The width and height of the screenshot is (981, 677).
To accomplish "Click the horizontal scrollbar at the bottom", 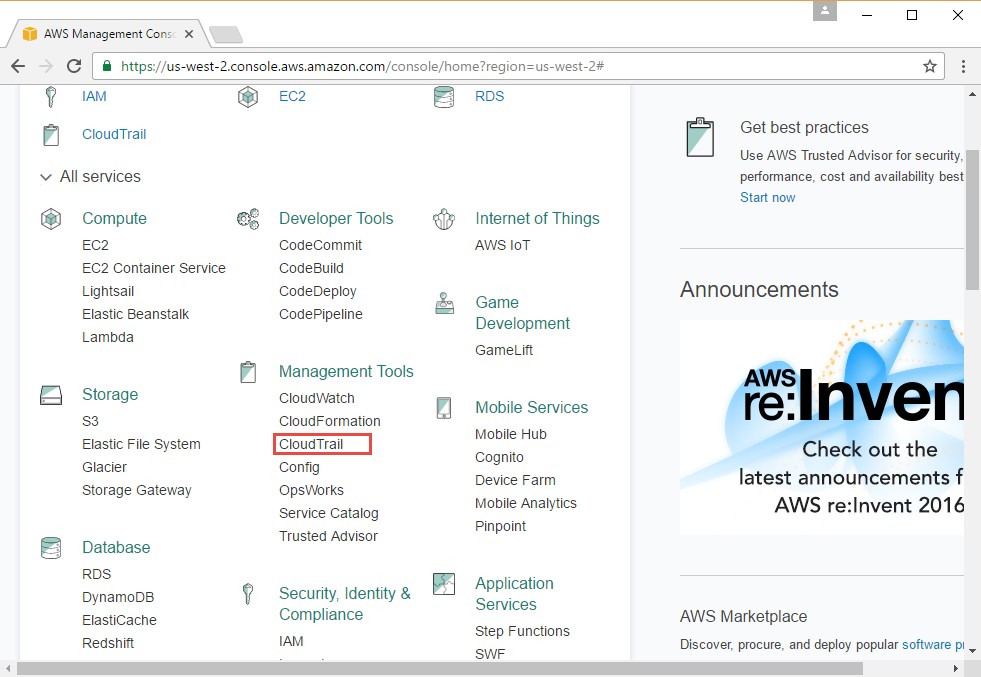I will click(440, 669).
